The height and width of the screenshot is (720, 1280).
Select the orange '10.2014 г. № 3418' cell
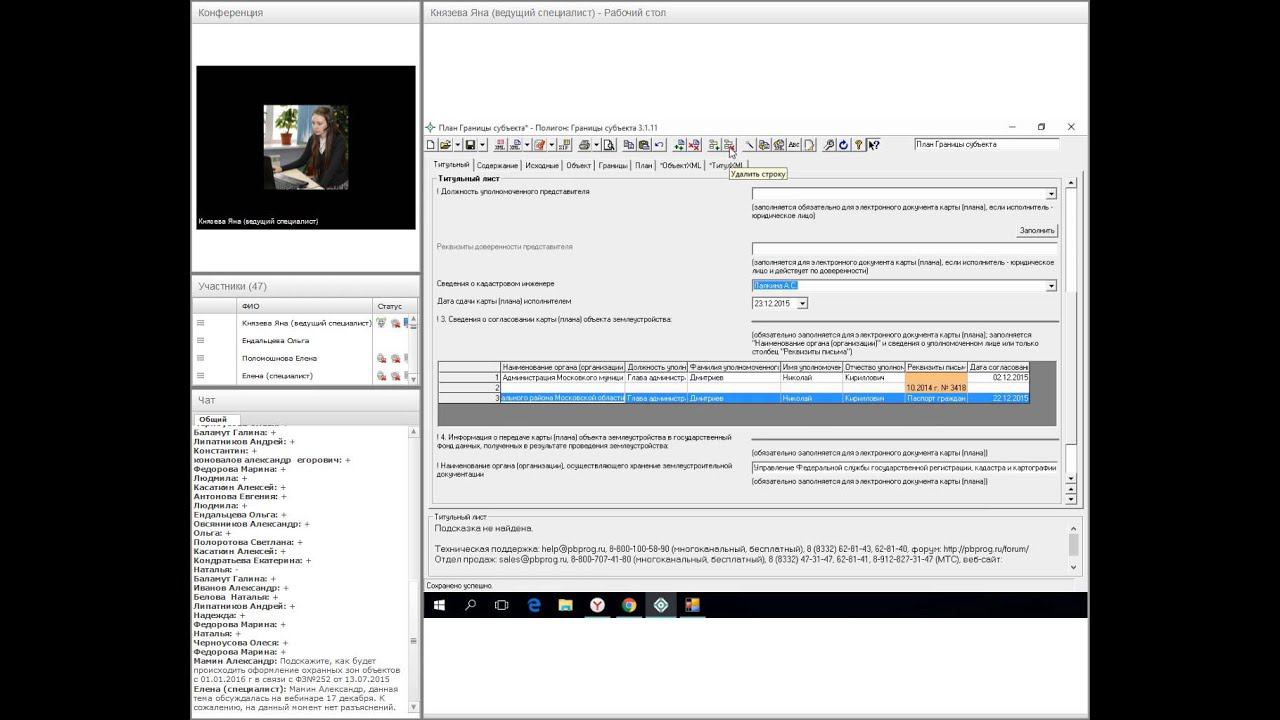tap(936, 388)
